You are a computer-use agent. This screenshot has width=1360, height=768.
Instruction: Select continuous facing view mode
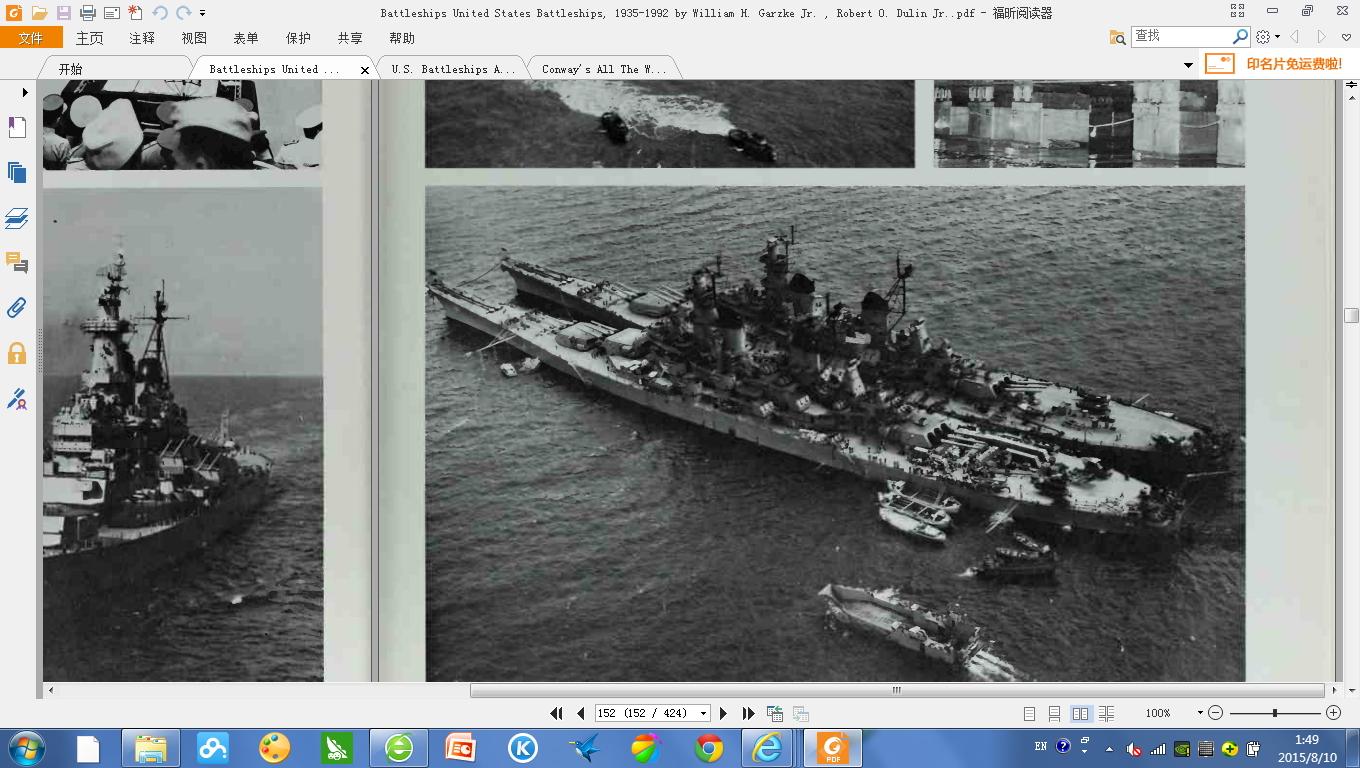click(1106, 713)
